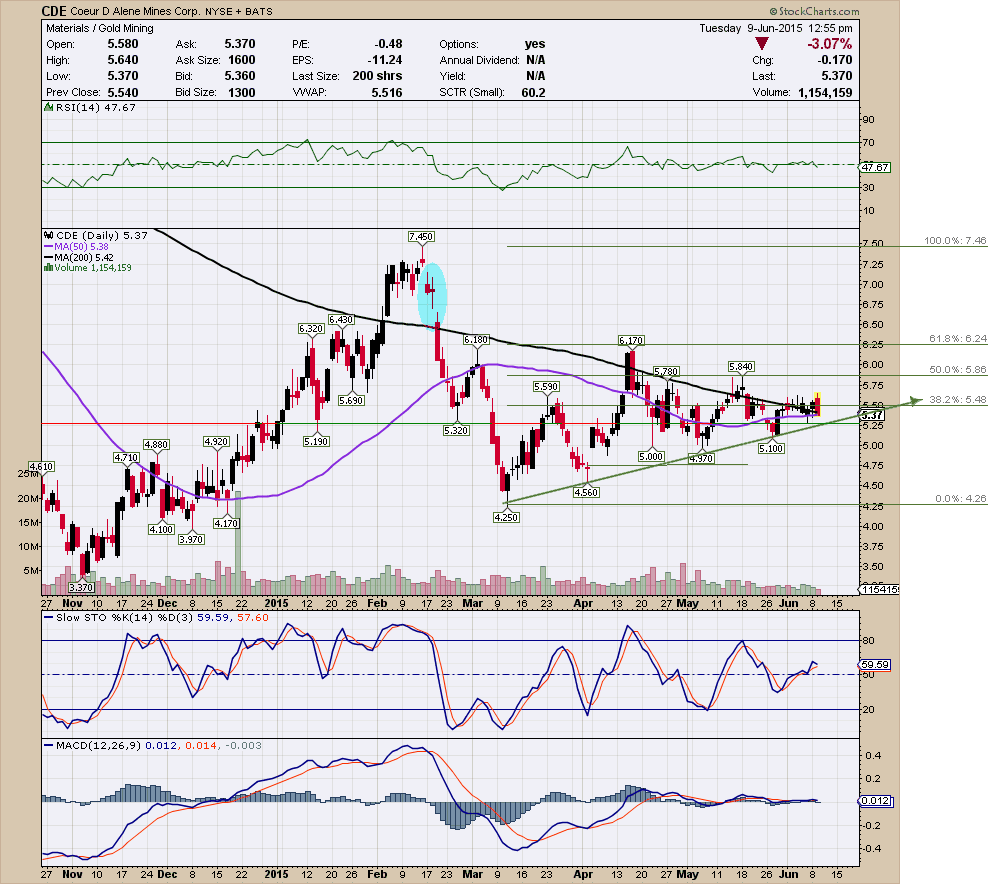Click the 4.970 price label
The image size is (1000, 884).
click(701, 459)
